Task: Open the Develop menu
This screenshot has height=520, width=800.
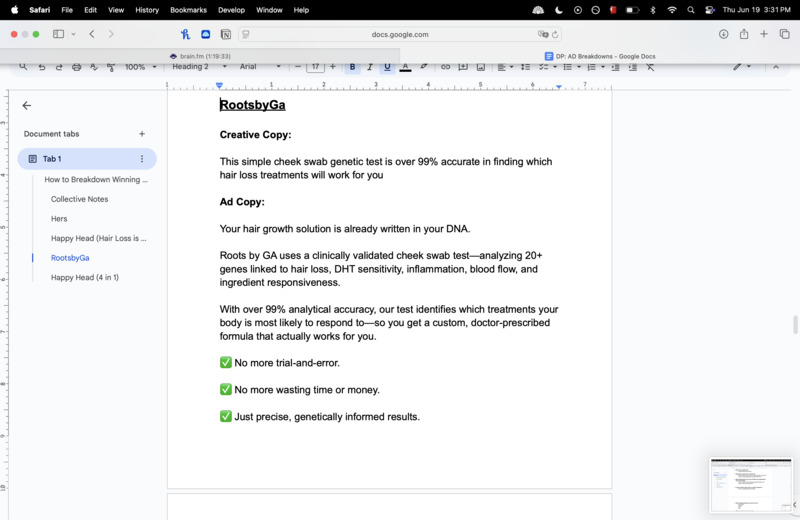Action: coord(231,10)
